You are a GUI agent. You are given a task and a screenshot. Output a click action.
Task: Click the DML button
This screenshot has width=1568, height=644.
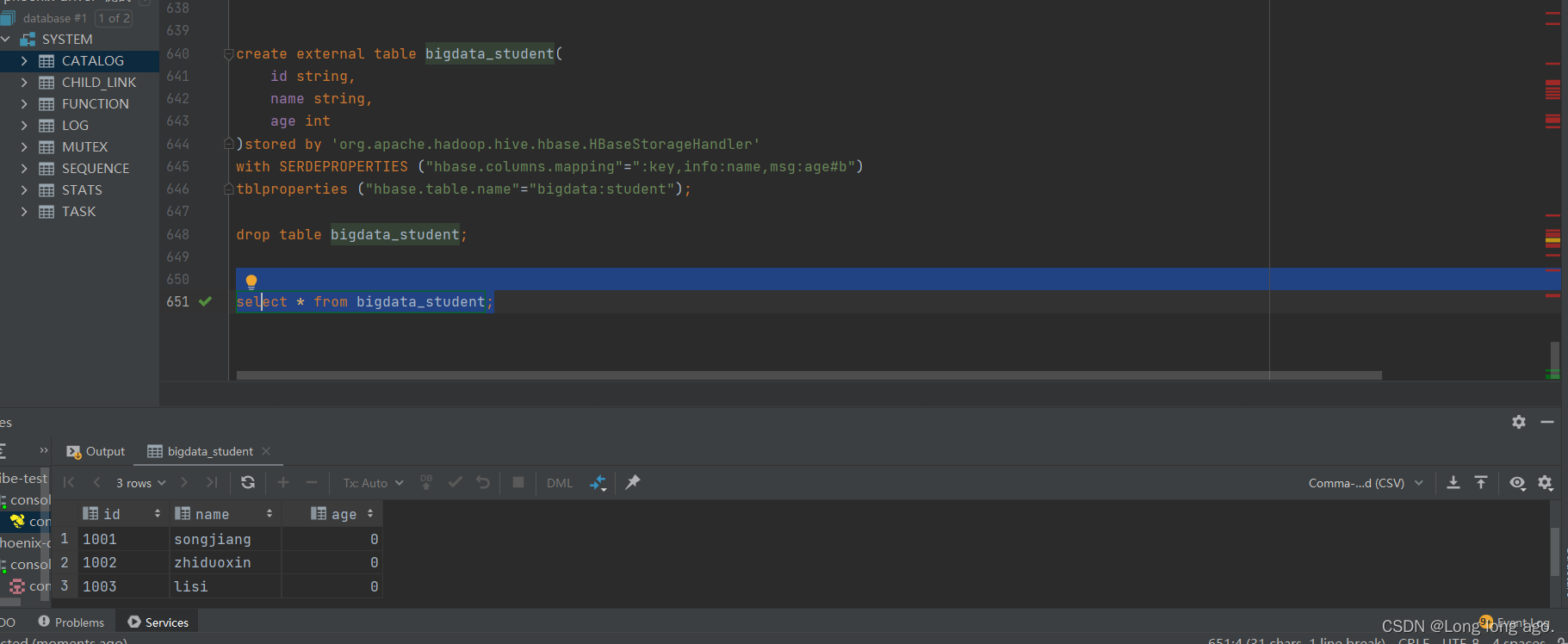pyautogui.click(x=560, y=483)
